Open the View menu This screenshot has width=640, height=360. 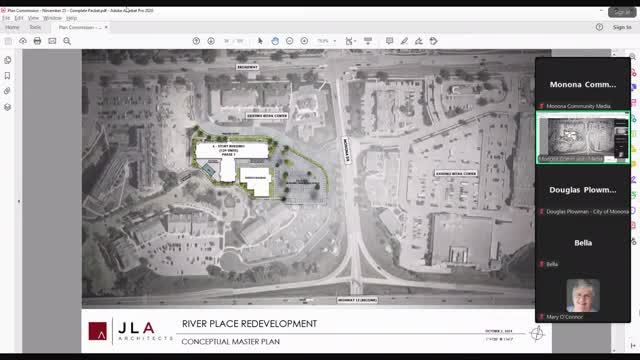tap(33, 18)
